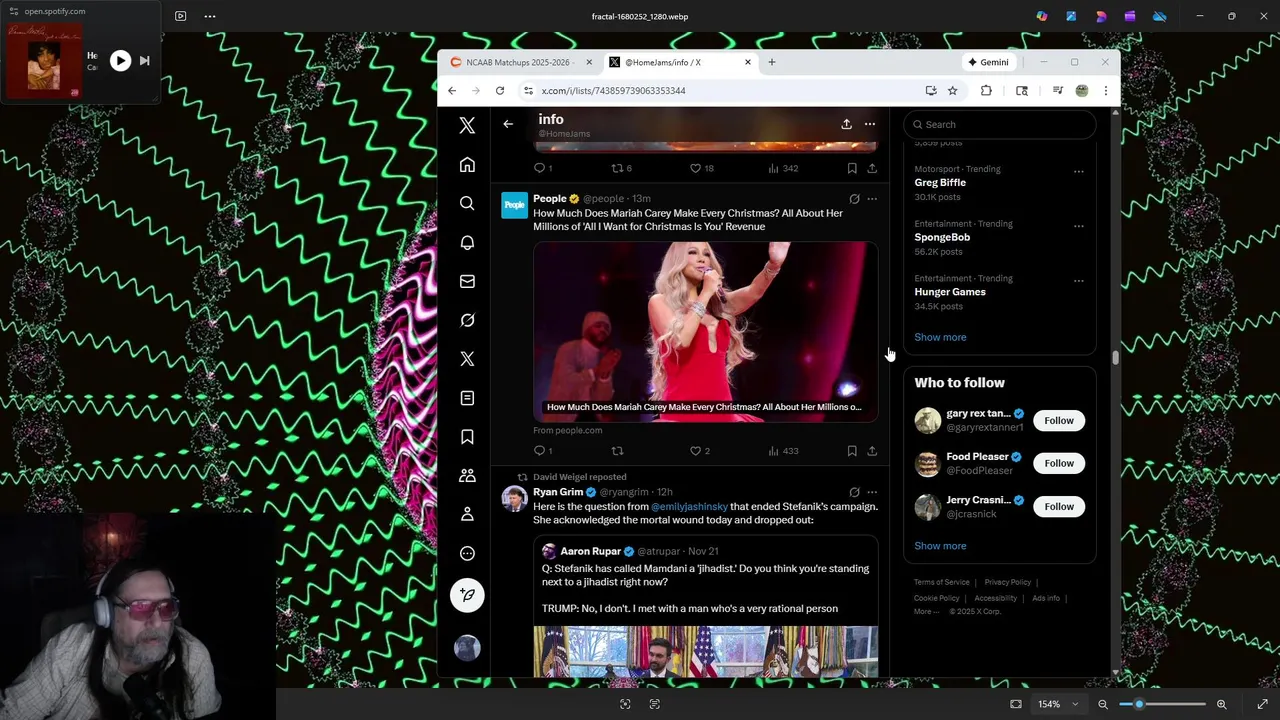Open Grok explain icon on Ryan Grim post

pyautogui.click(x=854, y=492)
